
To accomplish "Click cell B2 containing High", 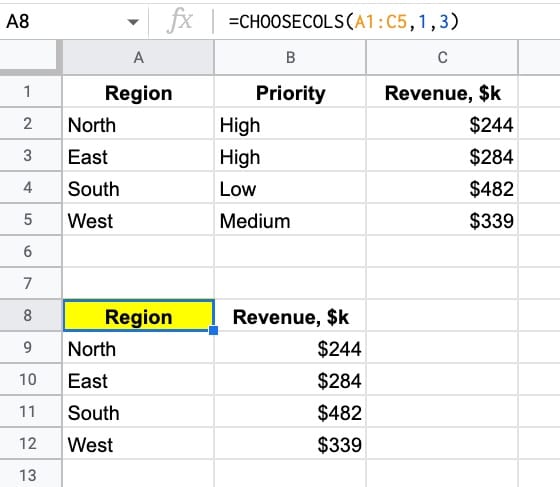I will pos(290,124).
